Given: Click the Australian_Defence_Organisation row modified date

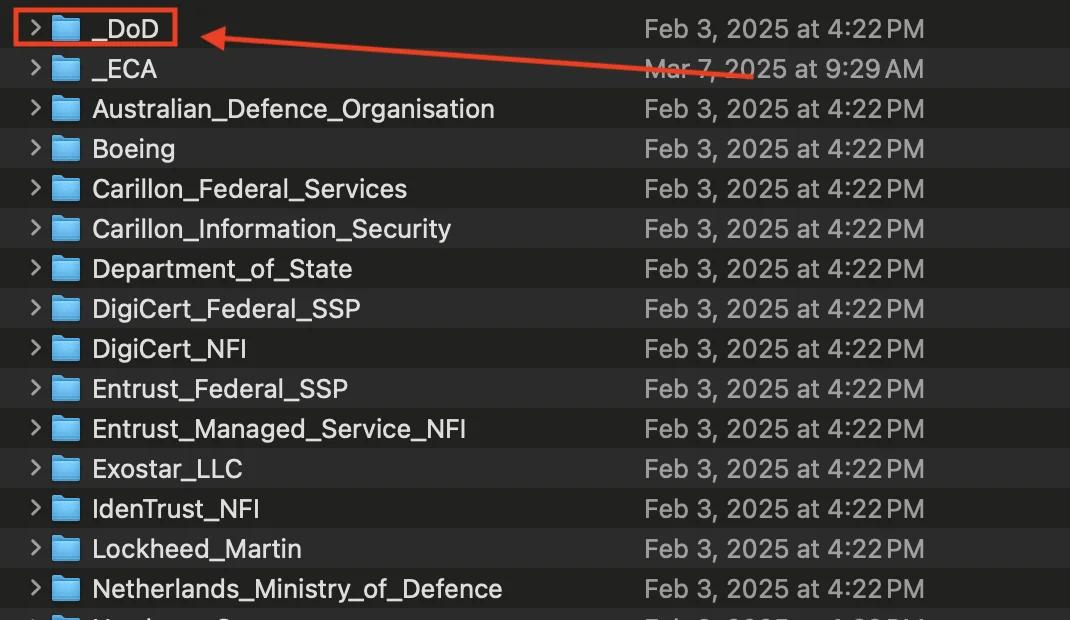Looking at the screenshot, I should tap(784, 109).
